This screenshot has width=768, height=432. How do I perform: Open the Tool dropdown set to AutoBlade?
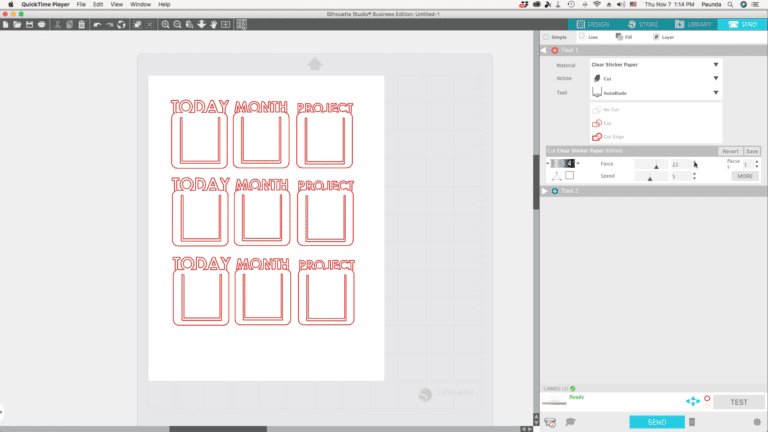[x=656, y=93]
